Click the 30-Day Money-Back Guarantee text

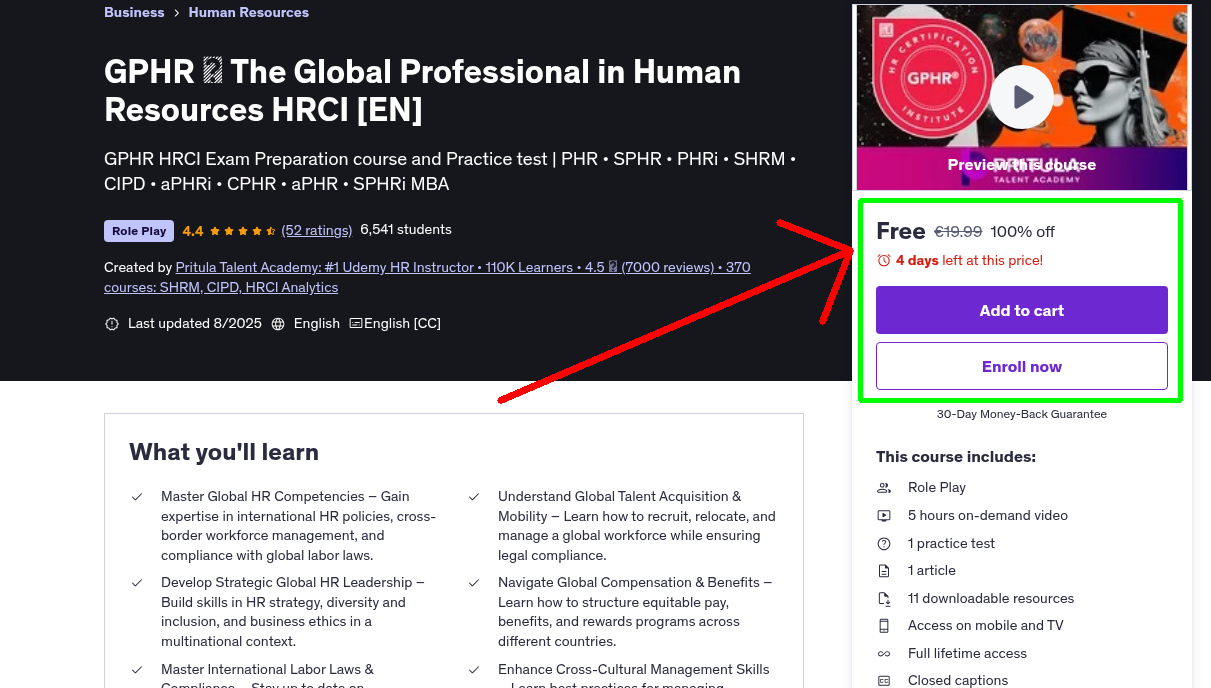(x=1022, y=414)
